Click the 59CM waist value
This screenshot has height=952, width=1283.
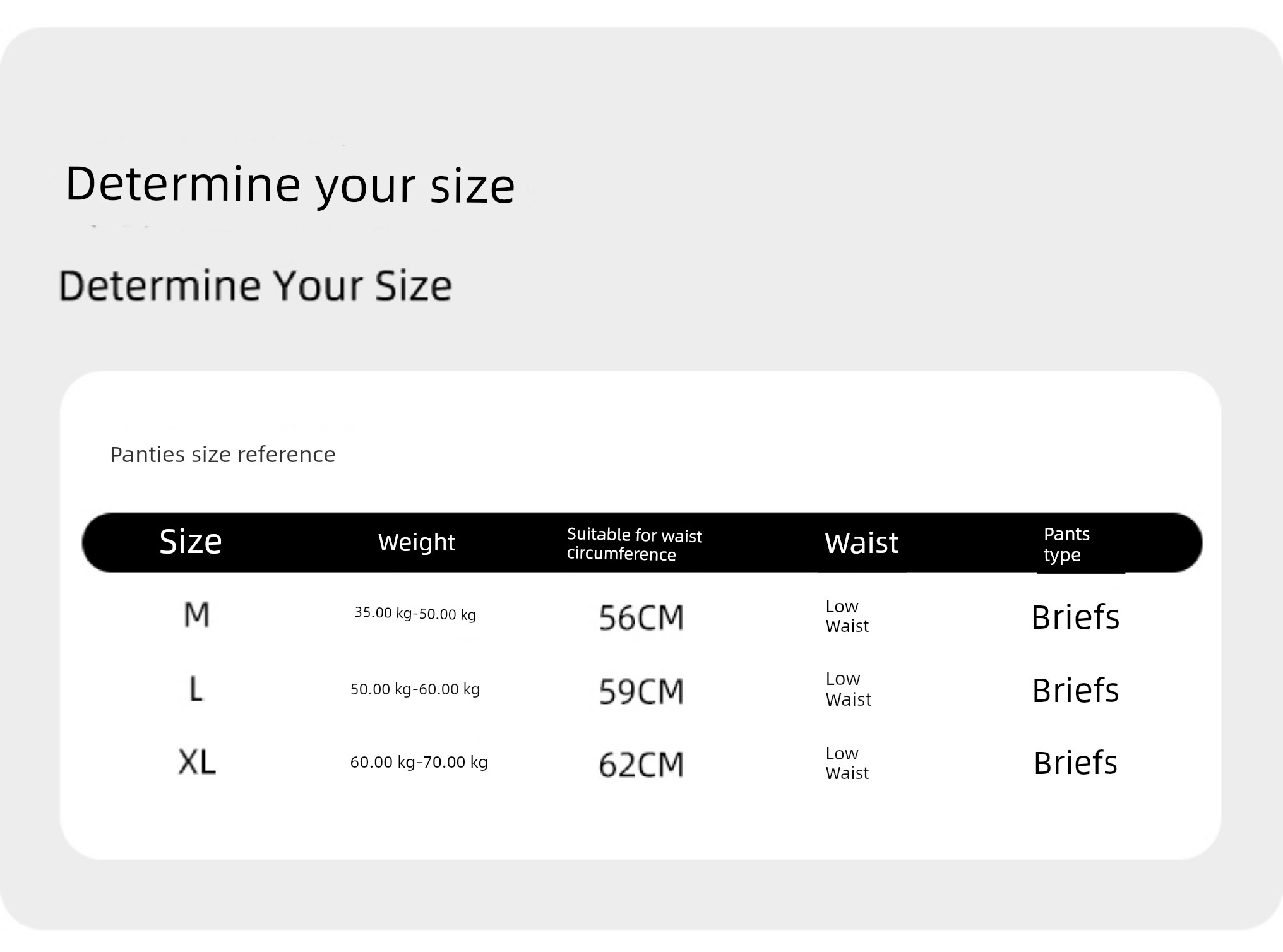click(641, 691)
